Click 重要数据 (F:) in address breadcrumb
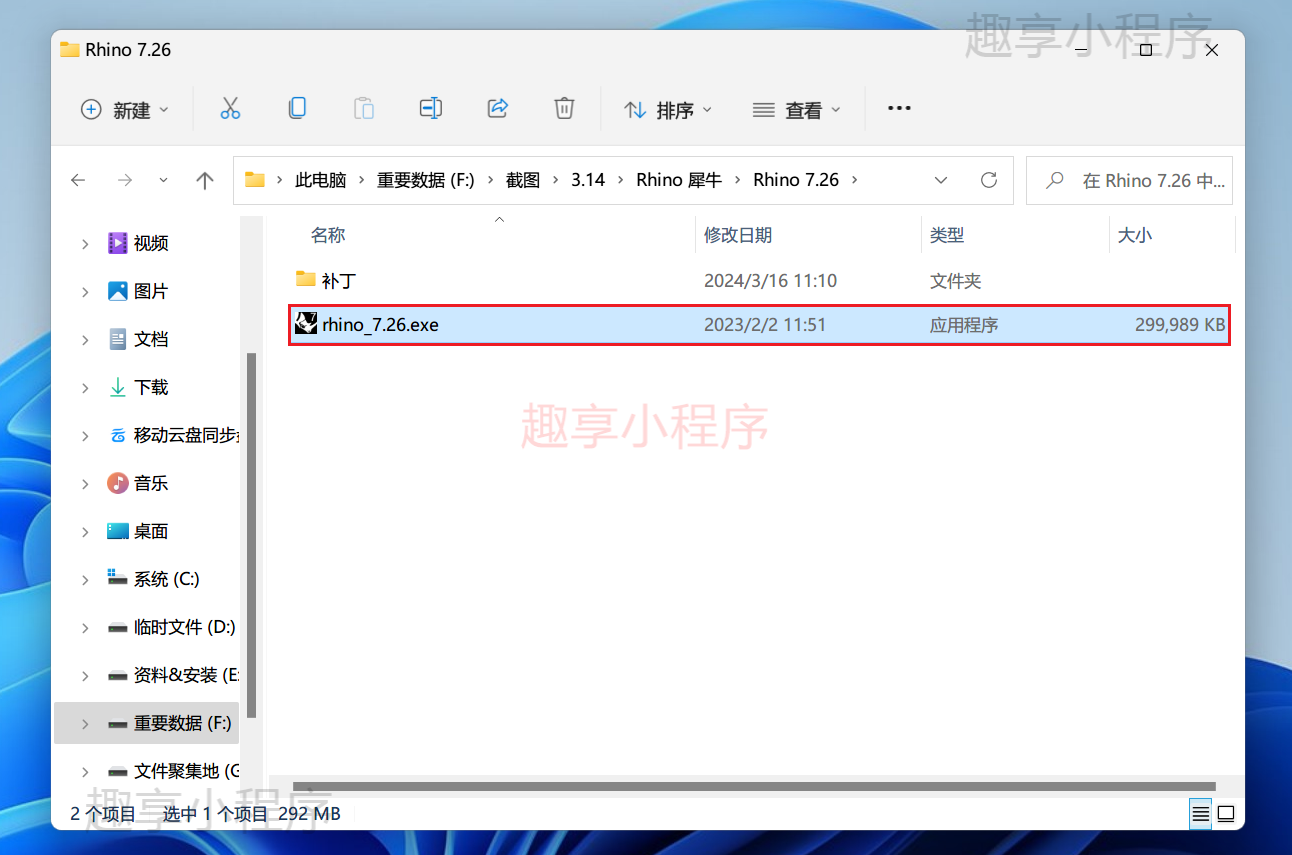 426,180
